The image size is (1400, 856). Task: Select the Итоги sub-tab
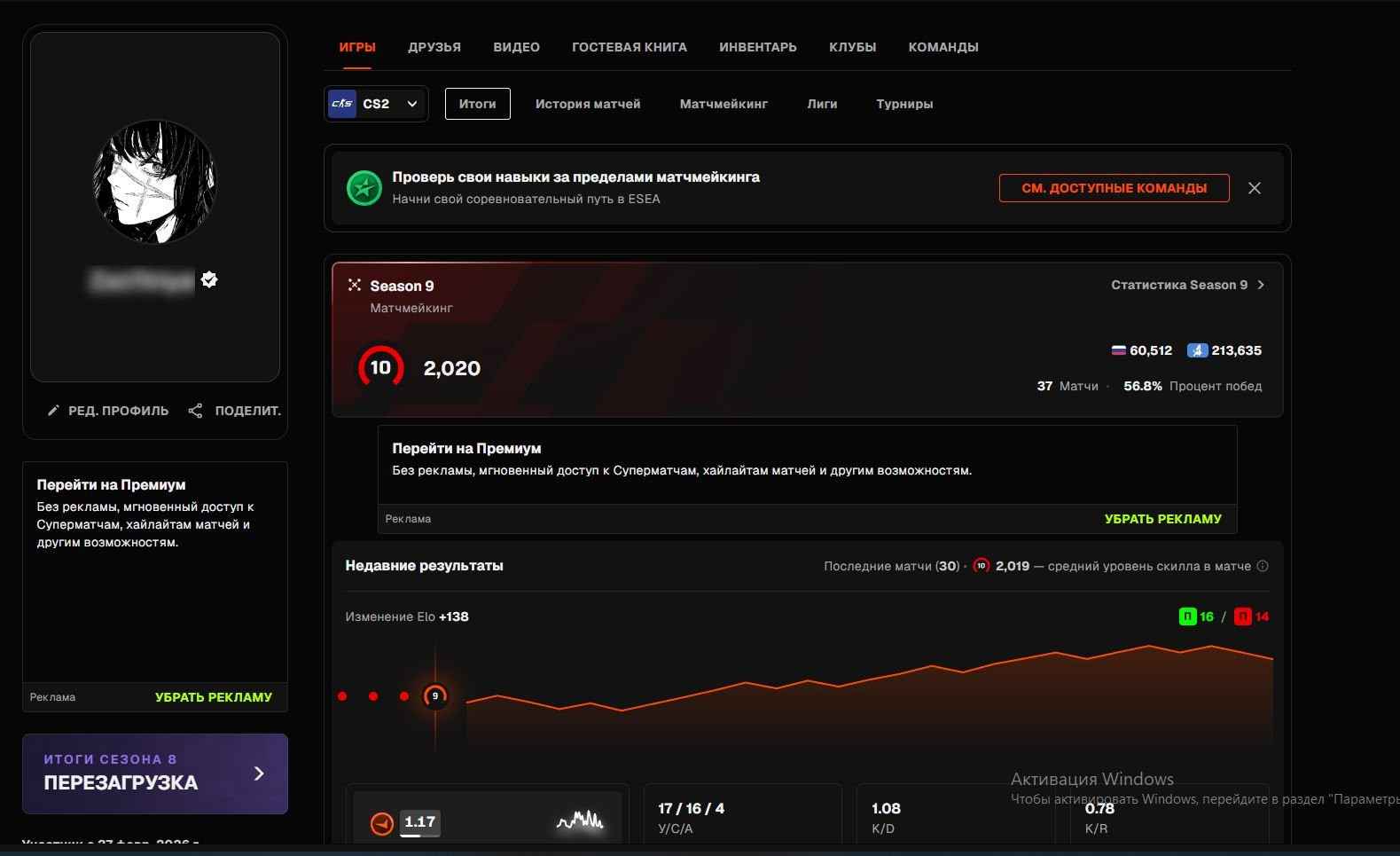(478, 104)
